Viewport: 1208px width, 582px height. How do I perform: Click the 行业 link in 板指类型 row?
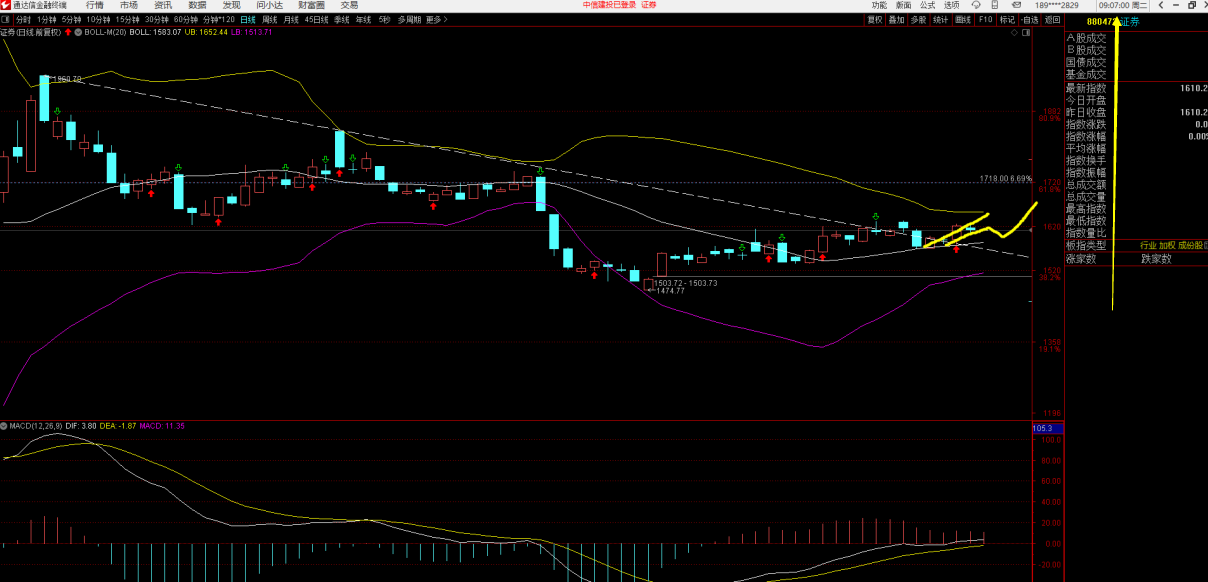[1148, 245]
